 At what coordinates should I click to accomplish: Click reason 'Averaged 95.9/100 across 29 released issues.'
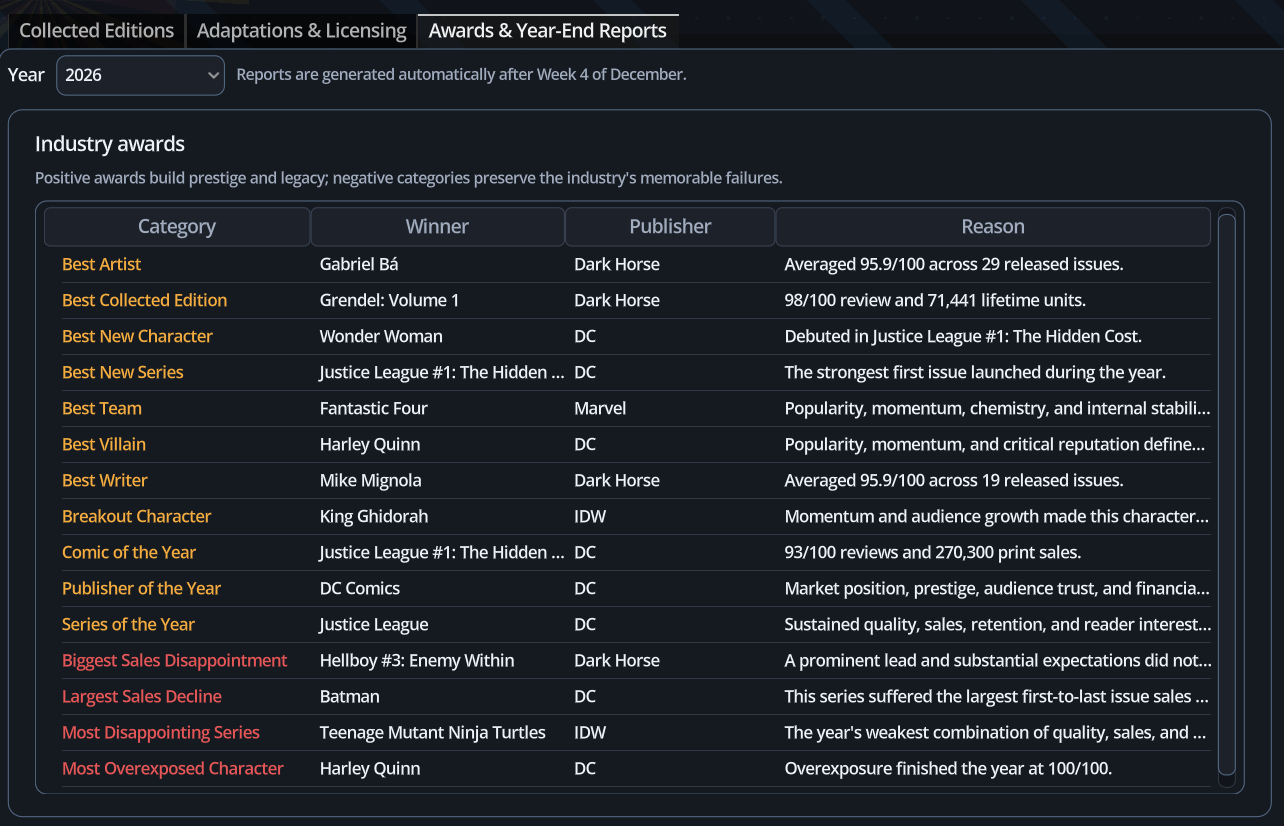coord(954,265)
